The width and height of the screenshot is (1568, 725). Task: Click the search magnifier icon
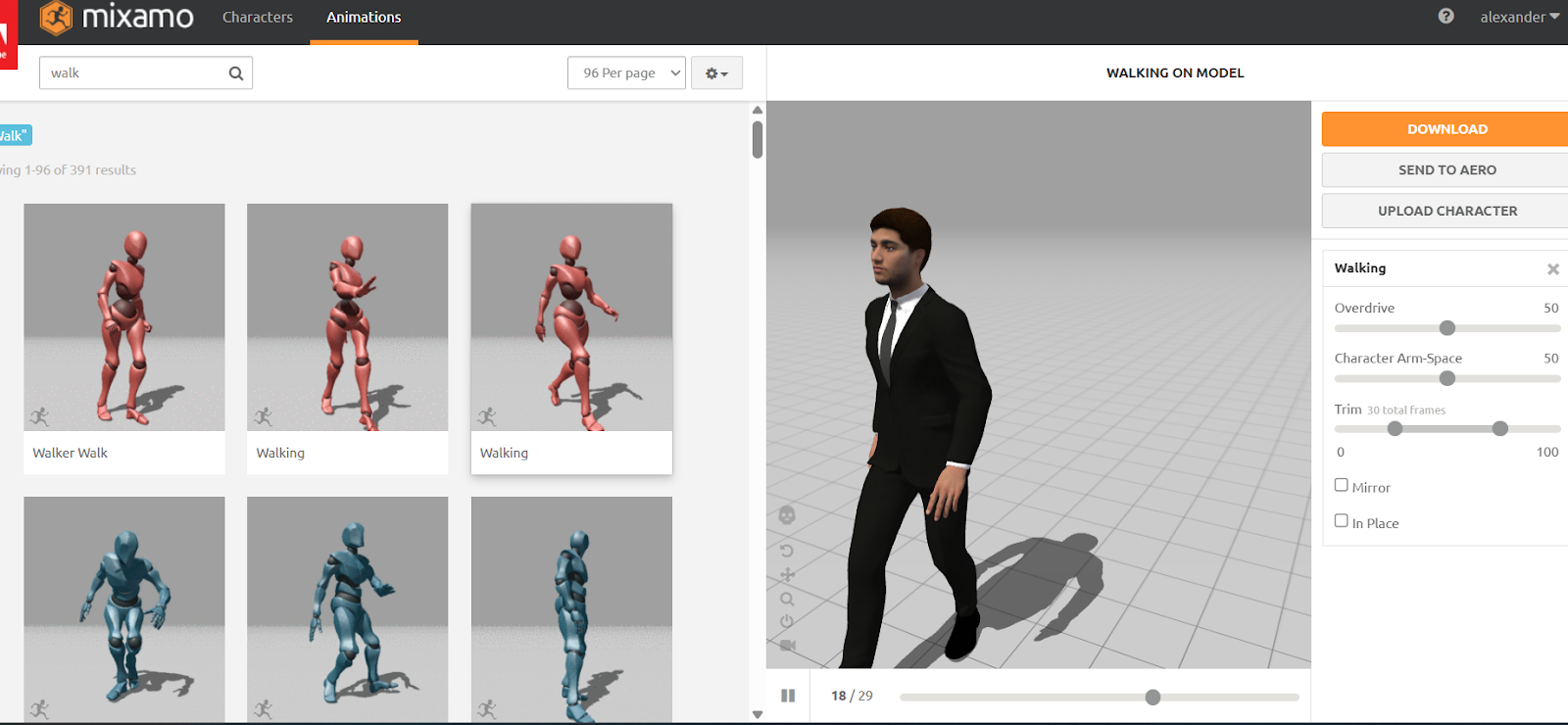coord(236,72)
